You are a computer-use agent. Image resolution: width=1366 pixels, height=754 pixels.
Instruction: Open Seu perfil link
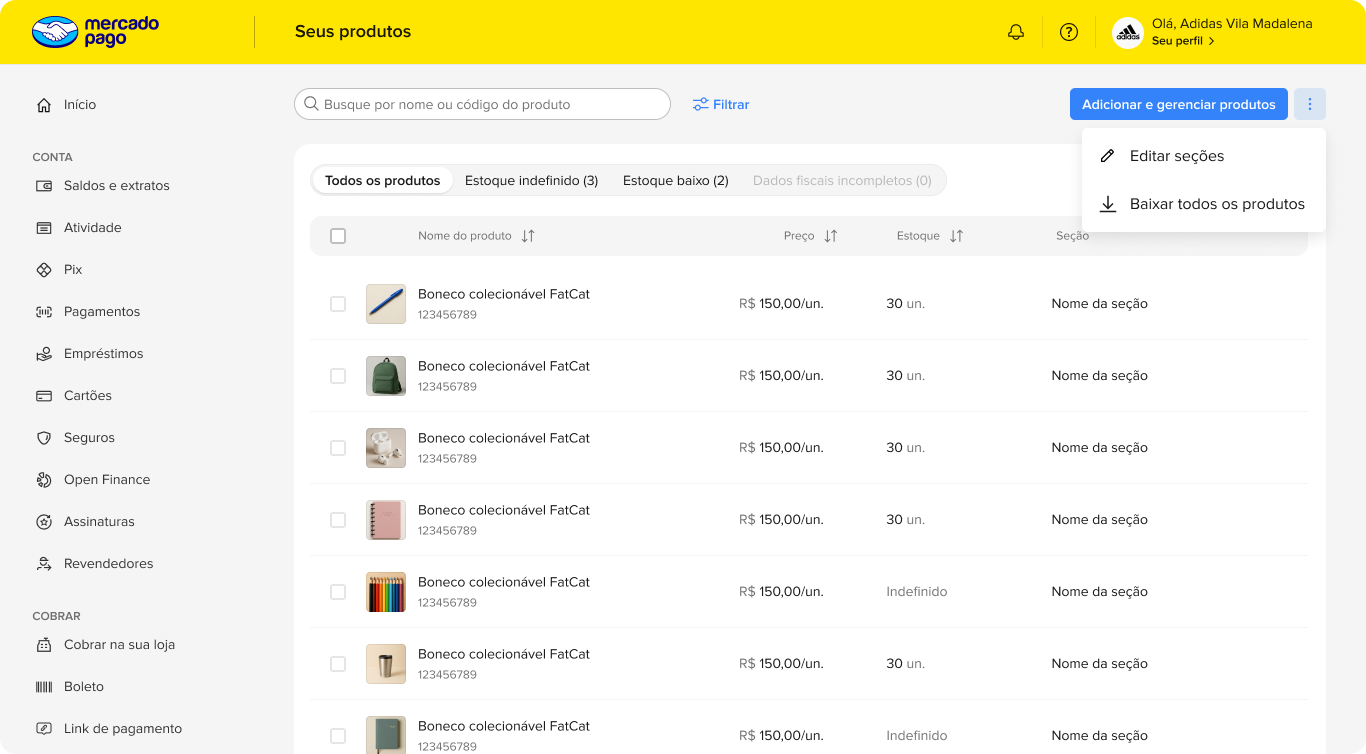point(1183,41)
